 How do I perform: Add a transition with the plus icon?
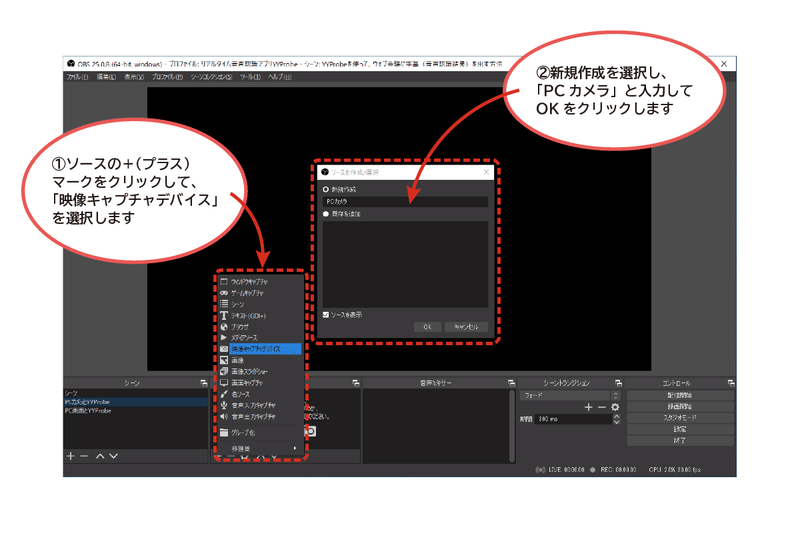click(x=588, y=407)
